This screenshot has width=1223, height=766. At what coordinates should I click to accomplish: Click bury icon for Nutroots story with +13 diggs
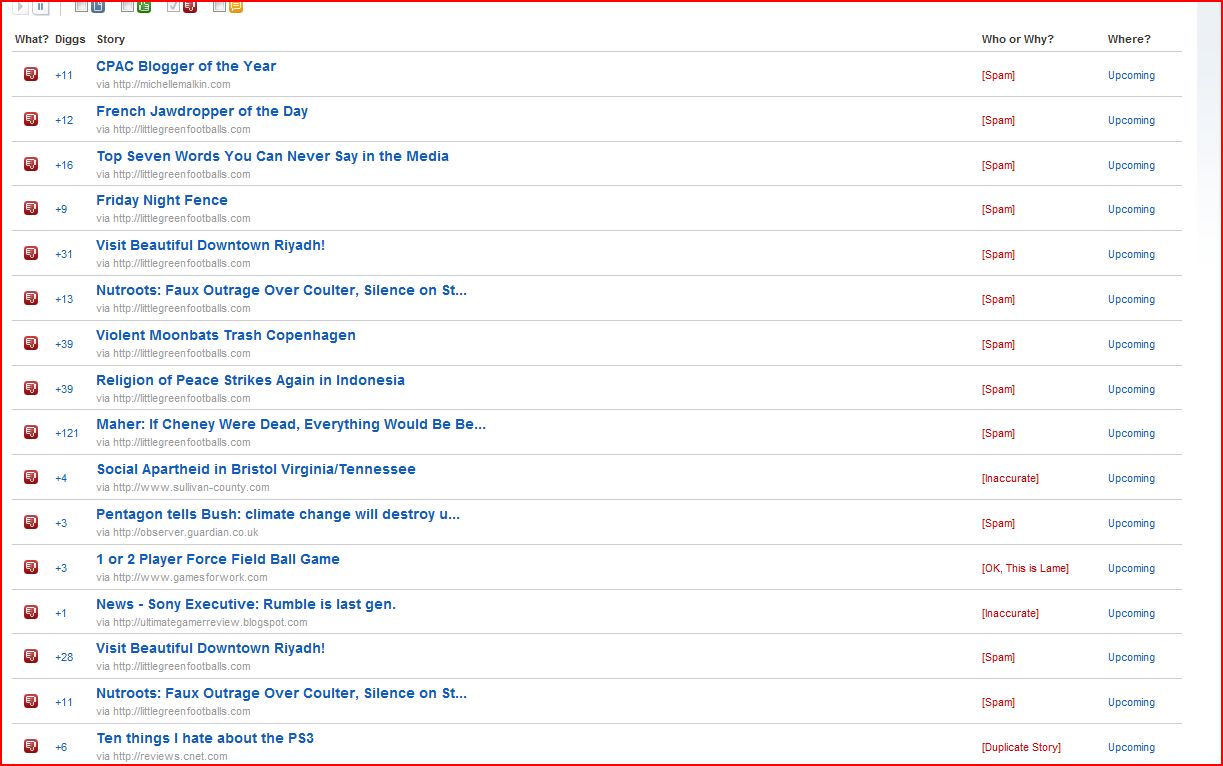[x=31, y=298]
